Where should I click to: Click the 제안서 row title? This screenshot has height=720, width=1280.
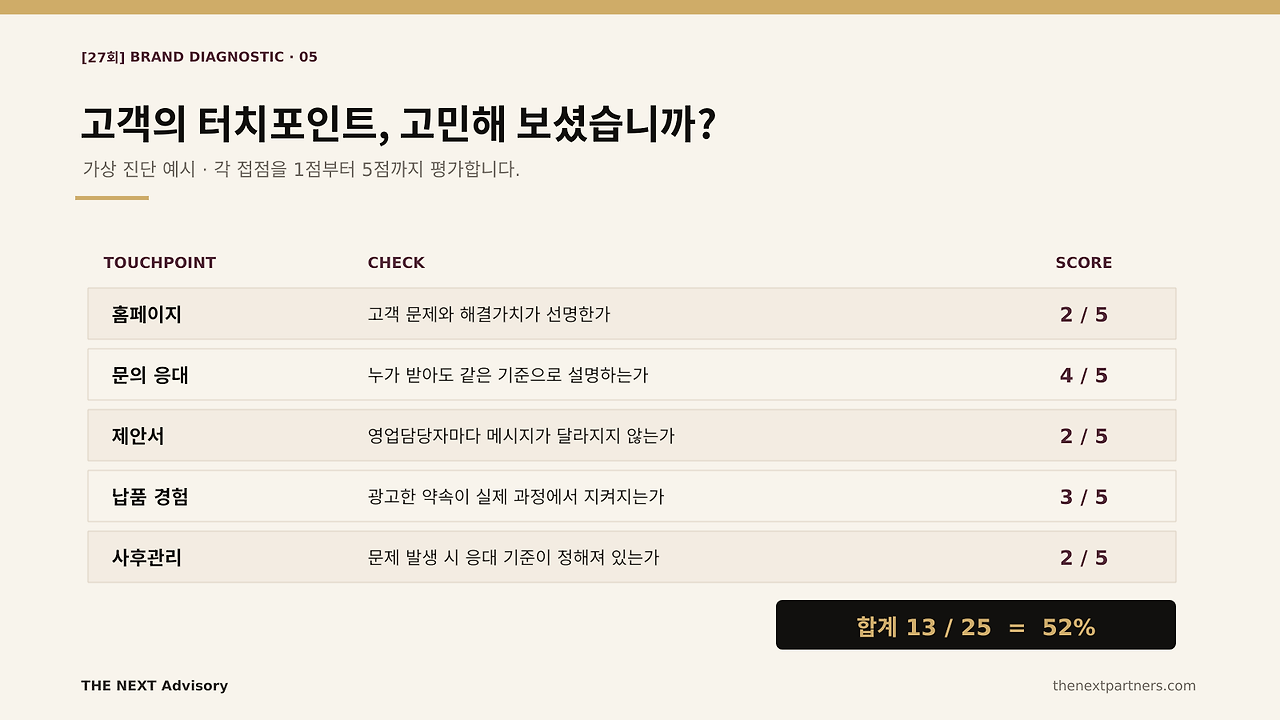(x=138, y=437)
